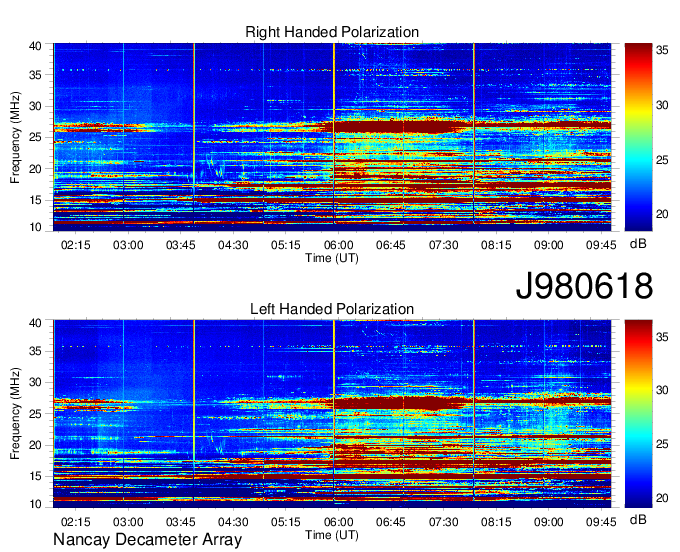Click 06:45 tick on Right Handed time axis
The image size is (680, 552).
pyautogui.click(x=391, y=245)
